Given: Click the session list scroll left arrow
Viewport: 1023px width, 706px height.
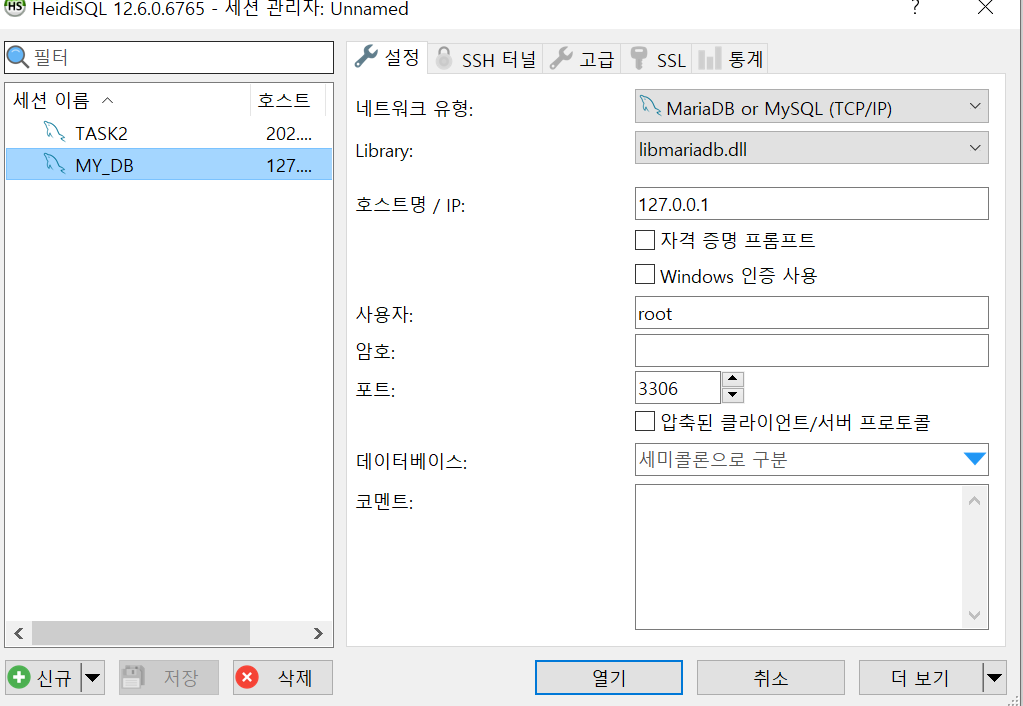Looking at the screenshot, I should [18, 632].
